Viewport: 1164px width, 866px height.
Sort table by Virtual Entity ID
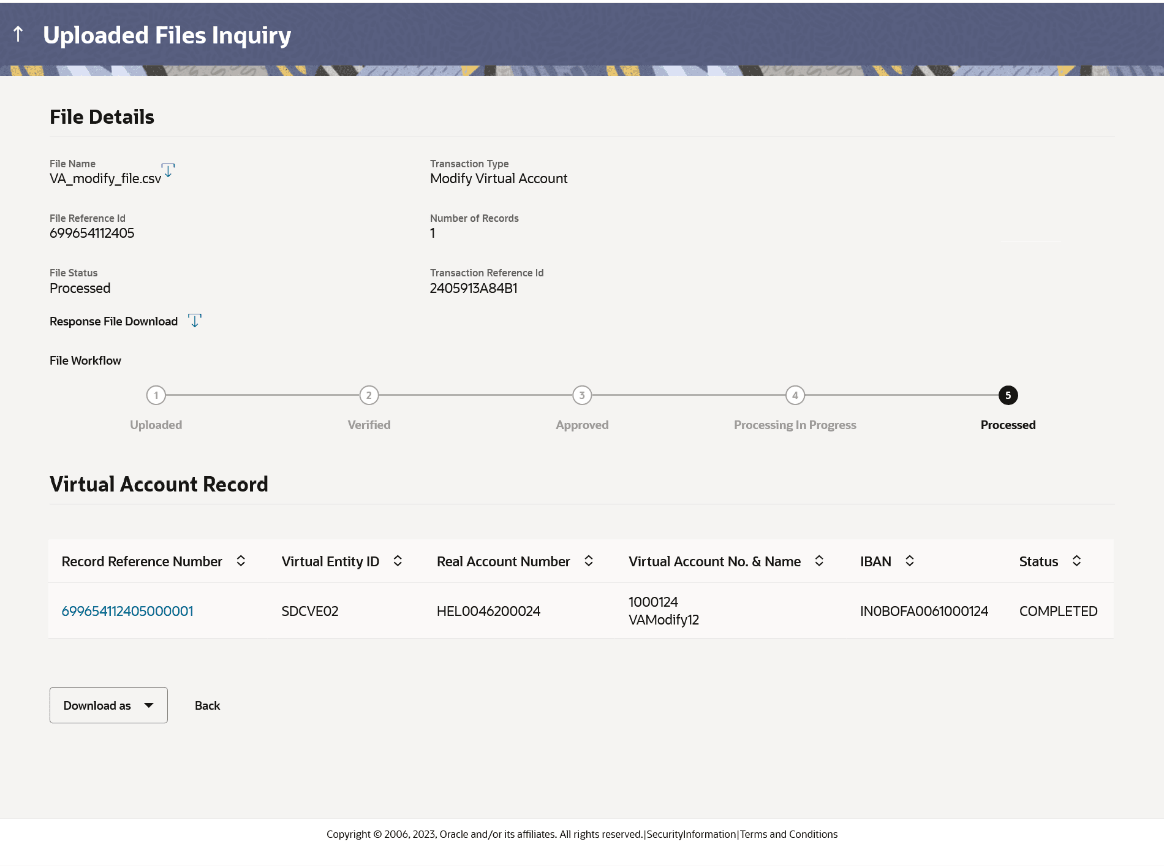pyautogui.click(x=398, y=561)
